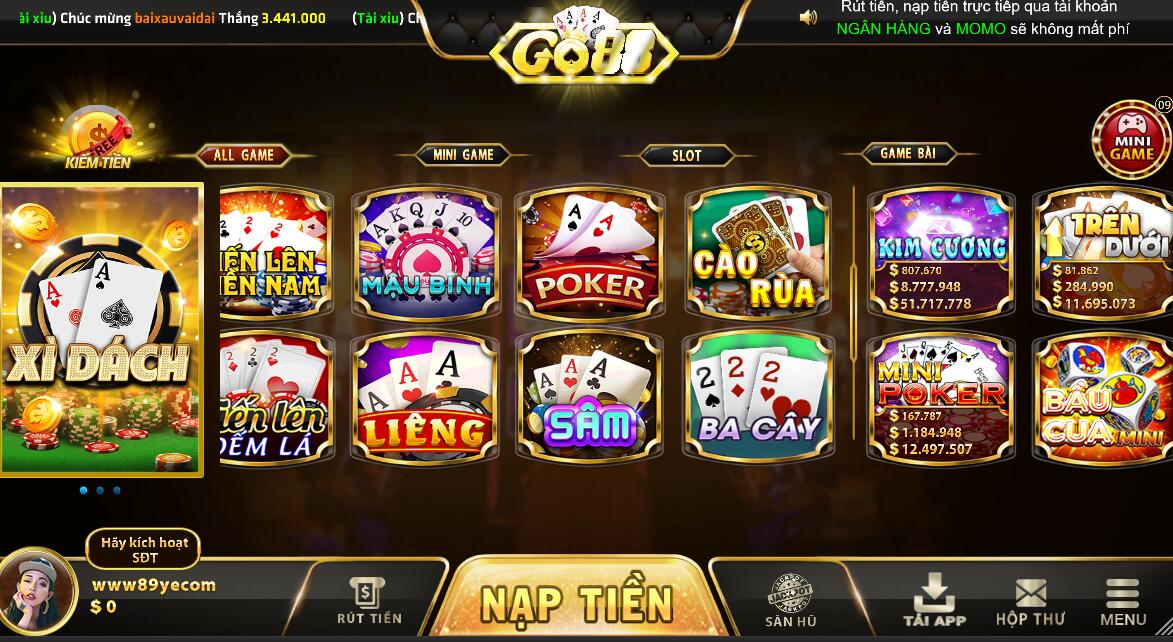Expand the Menu hamburger
The height and width of the screenshot is (642, 1173).
coord(1122,602)
